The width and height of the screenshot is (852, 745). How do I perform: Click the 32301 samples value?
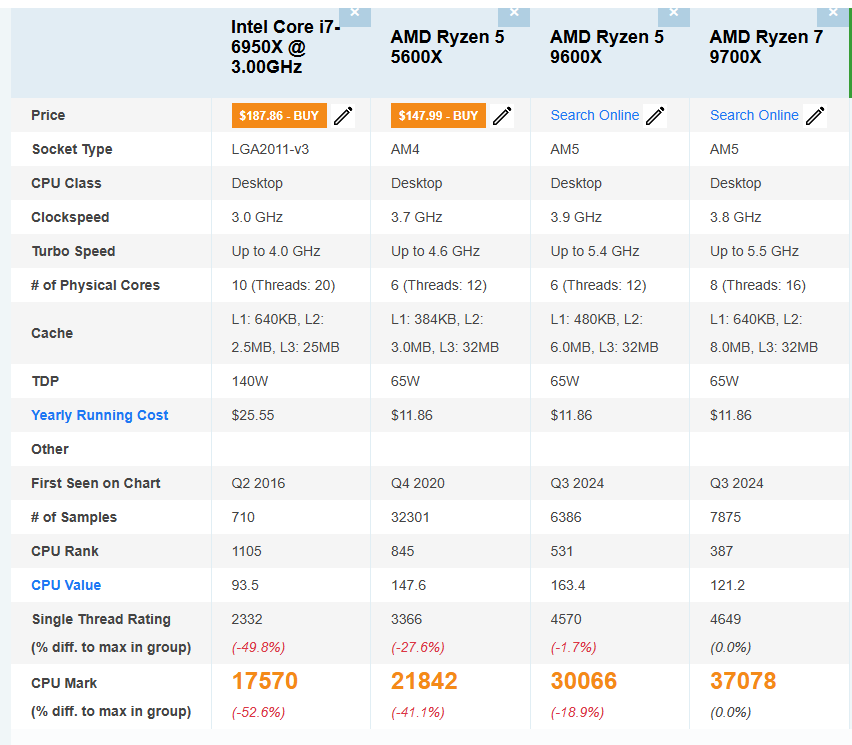[410, 517]
